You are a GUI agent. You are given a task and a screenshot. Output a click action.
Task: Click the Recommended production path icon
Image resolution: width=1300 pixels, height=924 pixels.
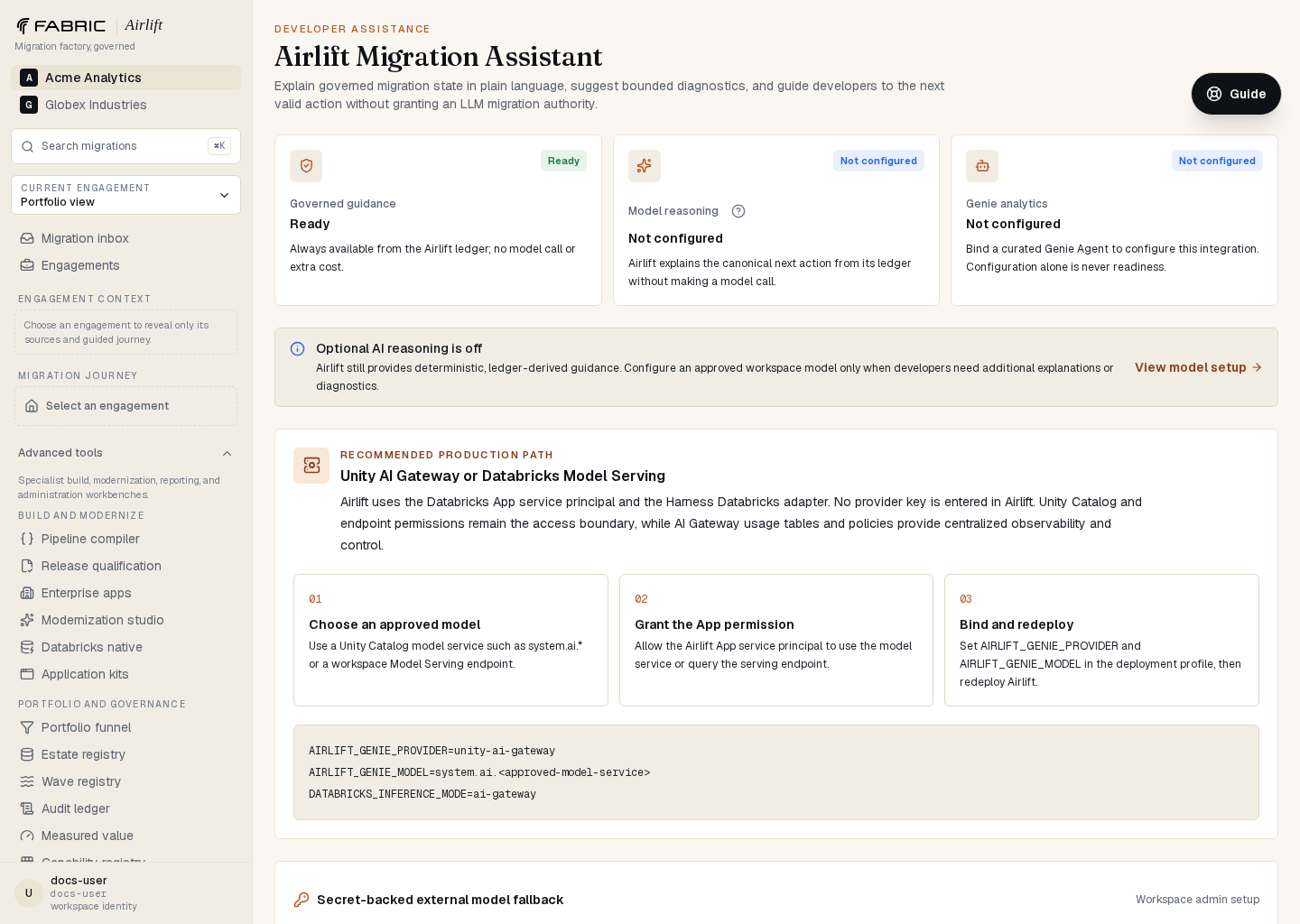pyautogui.click(x=311, y=466)
